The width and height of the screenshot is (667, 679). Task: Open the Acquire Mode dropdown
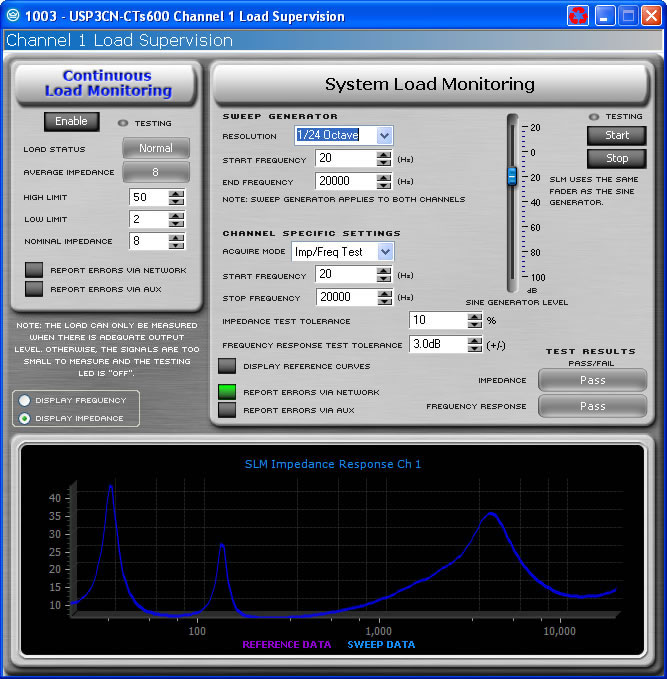click(385, 252)
